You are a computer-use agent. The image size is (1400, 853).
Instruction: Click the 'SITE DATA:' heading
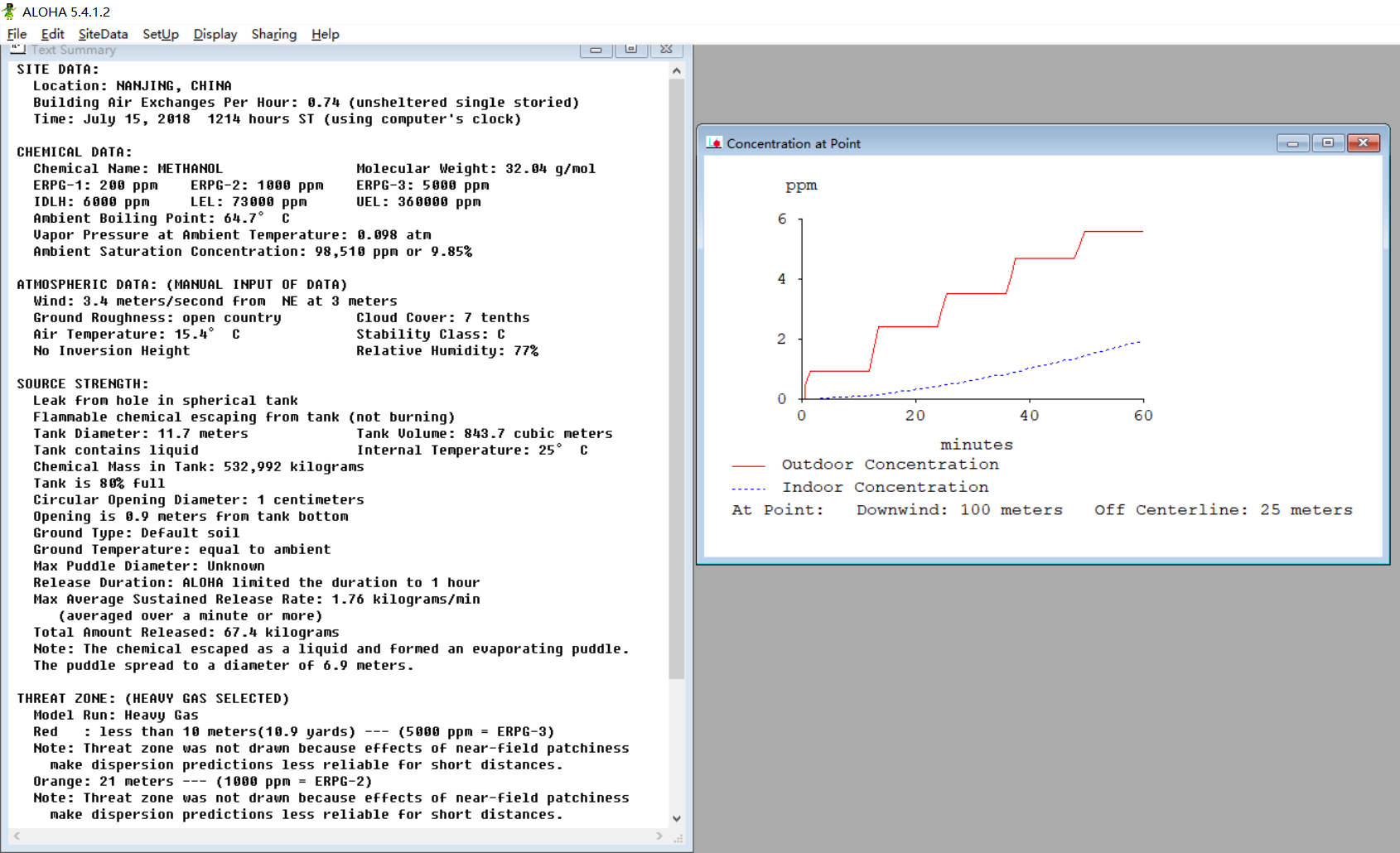click(58, 70)
